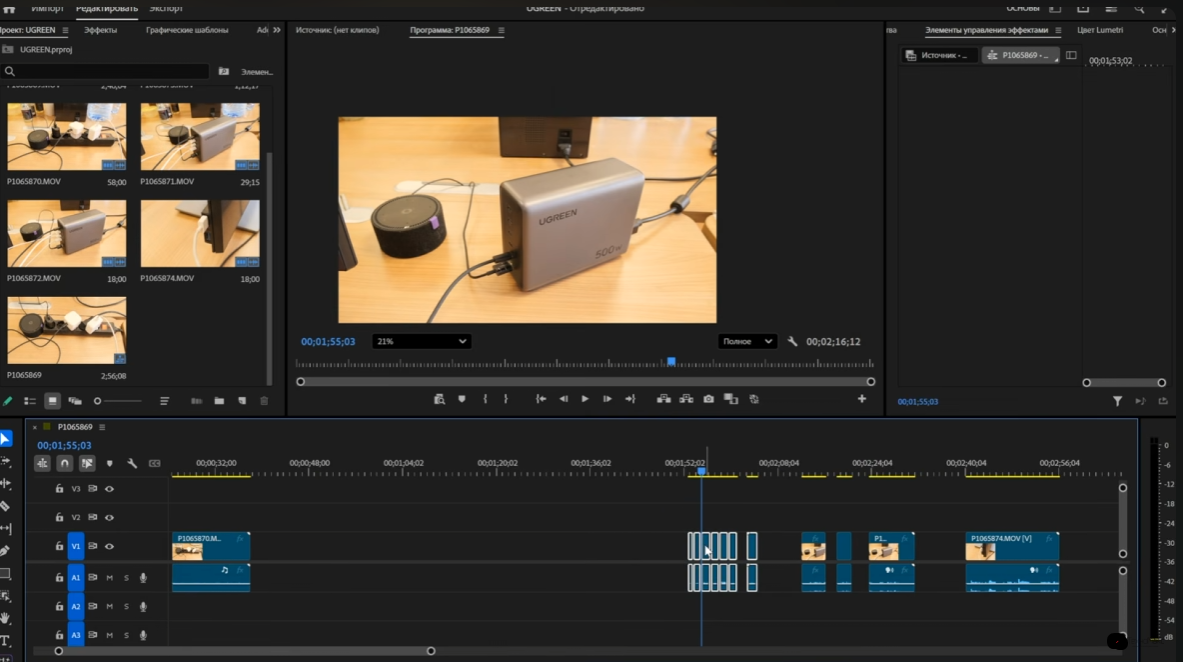
Task: Play the sequence in the Program monitor
Action: (585, 399)
